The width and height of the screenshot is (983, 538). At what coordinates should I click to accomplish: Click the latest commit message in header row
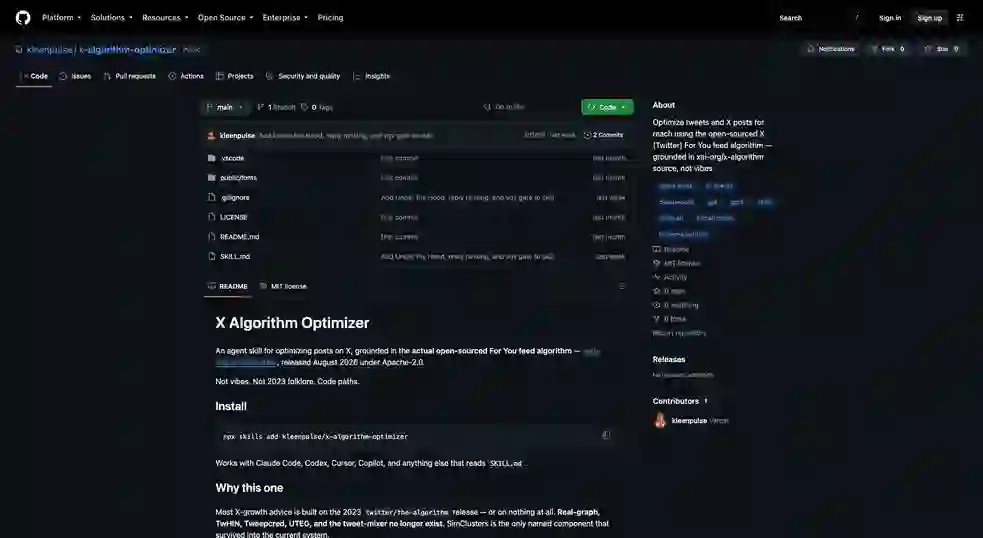[x=346, y=135]
